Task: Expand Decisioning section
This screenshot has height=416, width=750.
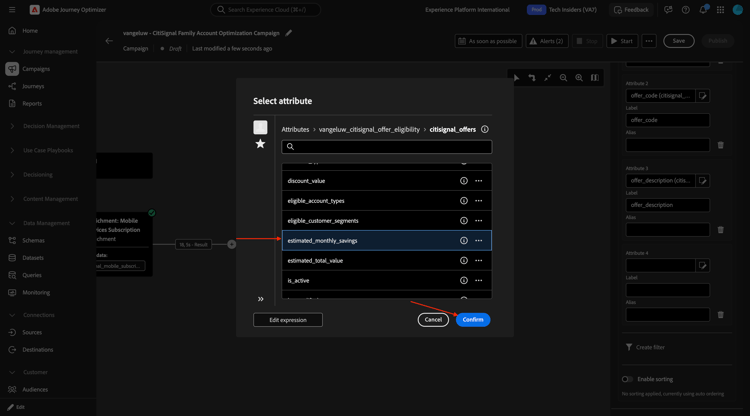Action: [x=12, y=175]
